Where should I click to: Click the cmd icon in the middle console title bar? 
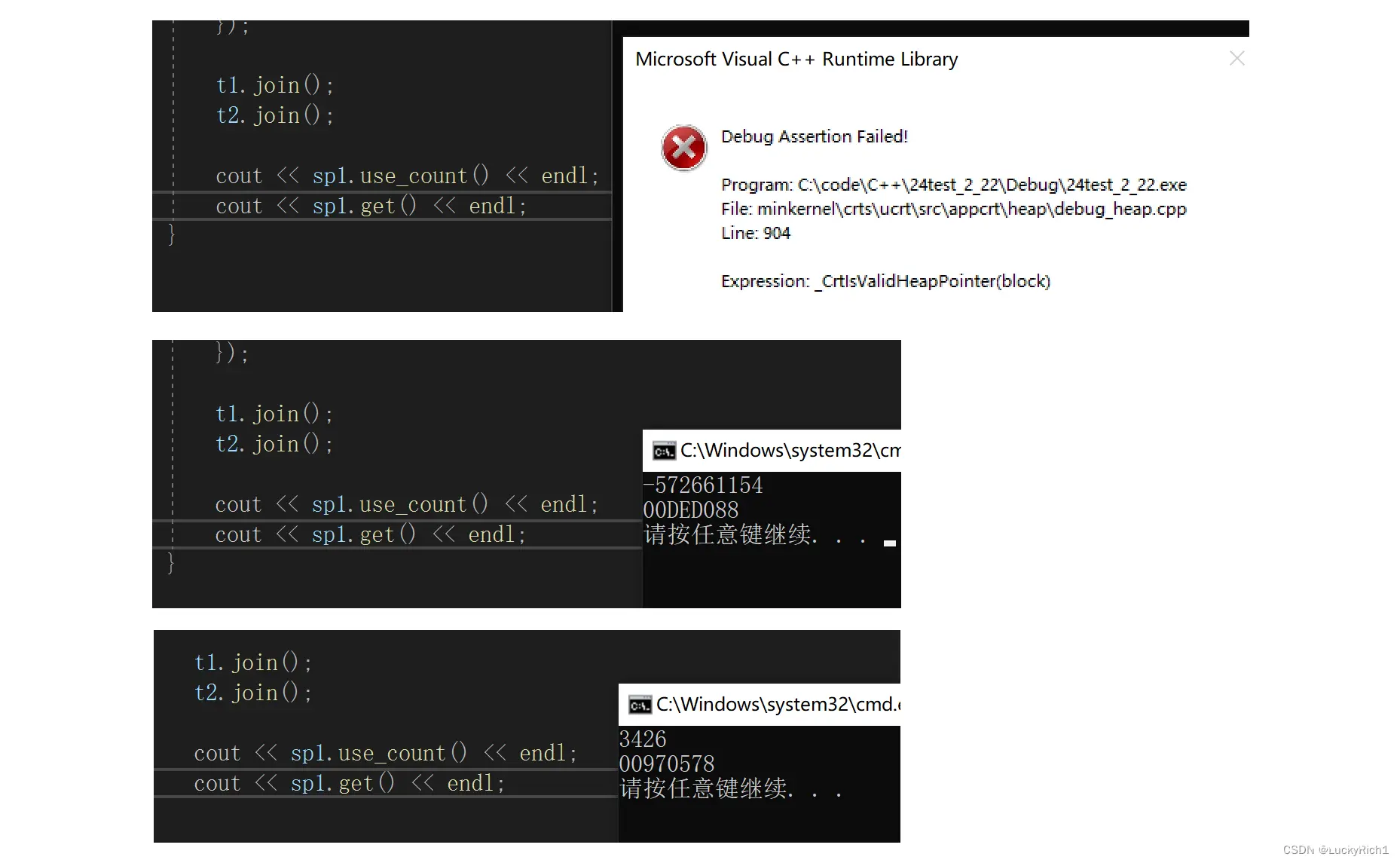[x=664, y=451]
